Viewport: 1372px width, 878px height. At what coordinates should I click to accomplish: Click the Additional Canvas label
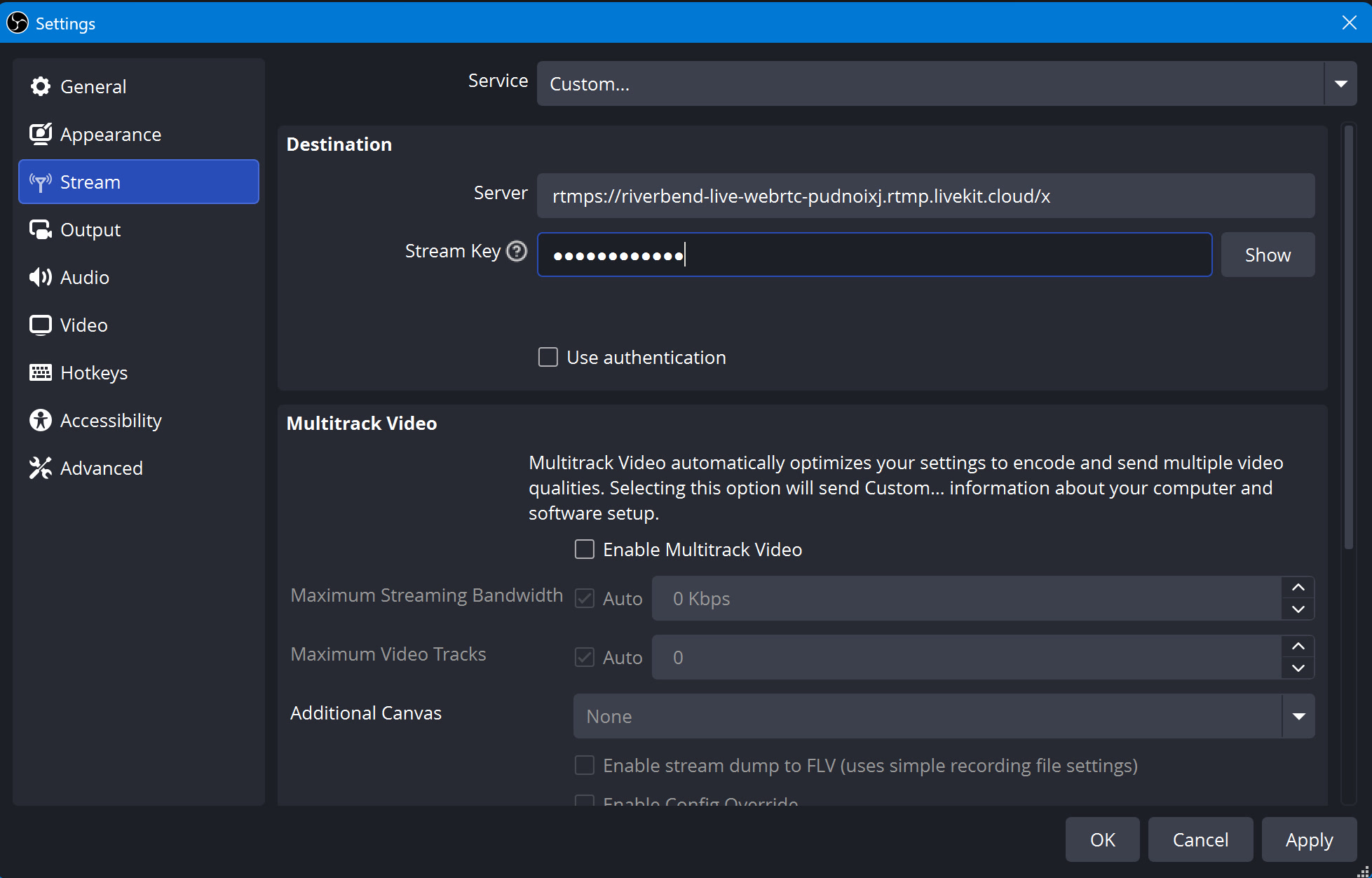[x=366, y=713]
